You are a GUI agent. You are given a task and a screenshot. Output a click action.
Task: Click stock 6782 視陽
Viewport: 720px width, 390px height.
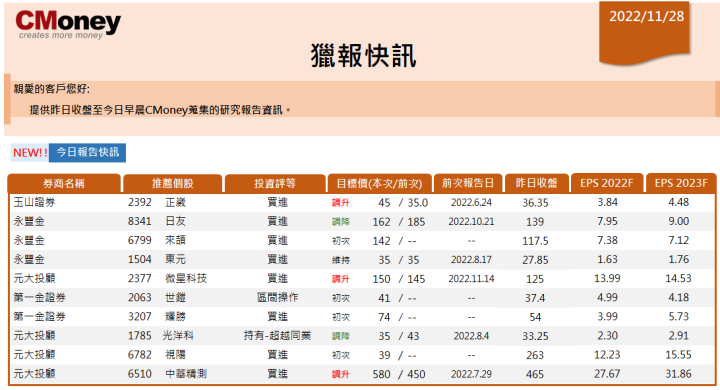click(x=157, y=355)
